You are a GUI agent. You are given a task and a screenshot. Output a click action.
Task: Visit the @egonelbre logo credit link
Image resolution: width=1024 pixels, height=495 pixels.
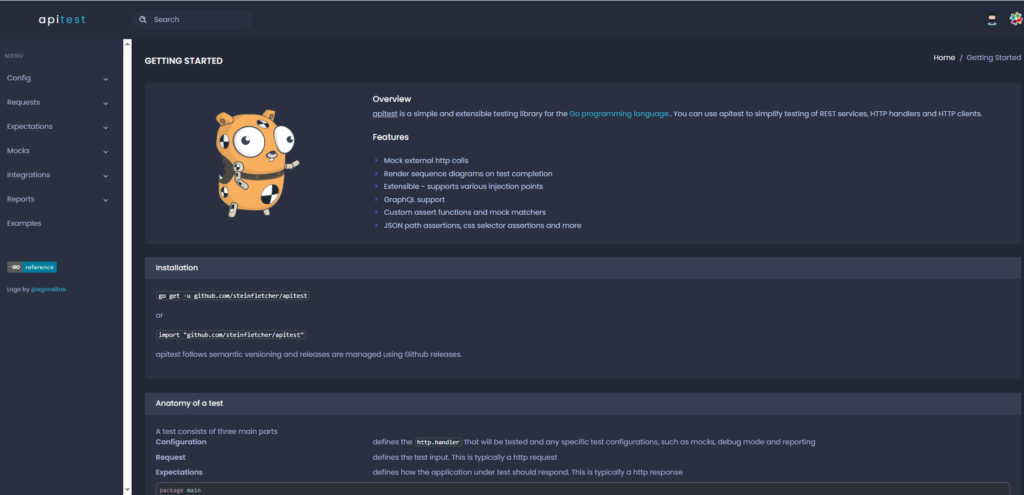(49, 290)
